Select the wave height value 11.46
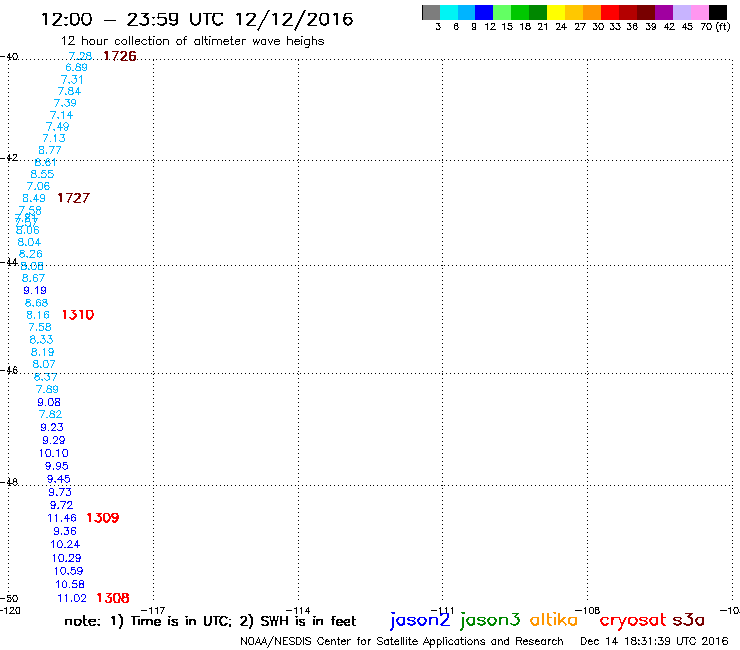The width and height of the screenshot is (740, 650). 62,518
